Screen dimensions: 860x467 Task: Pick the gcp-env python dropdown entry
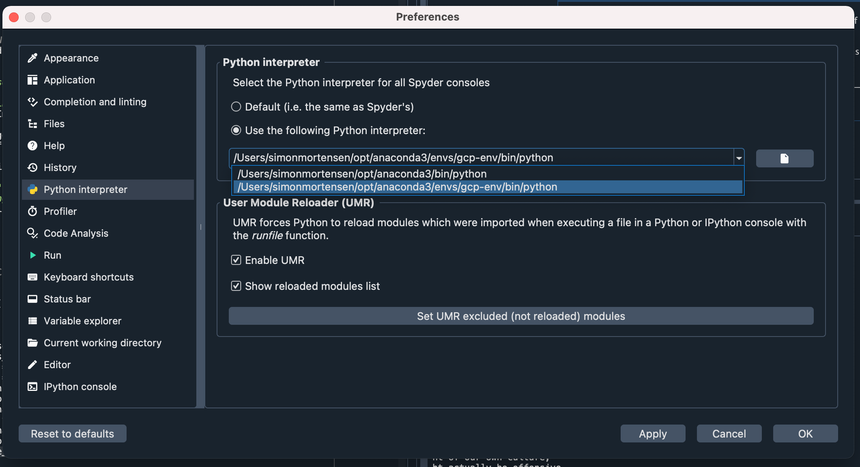click(397, 187)
